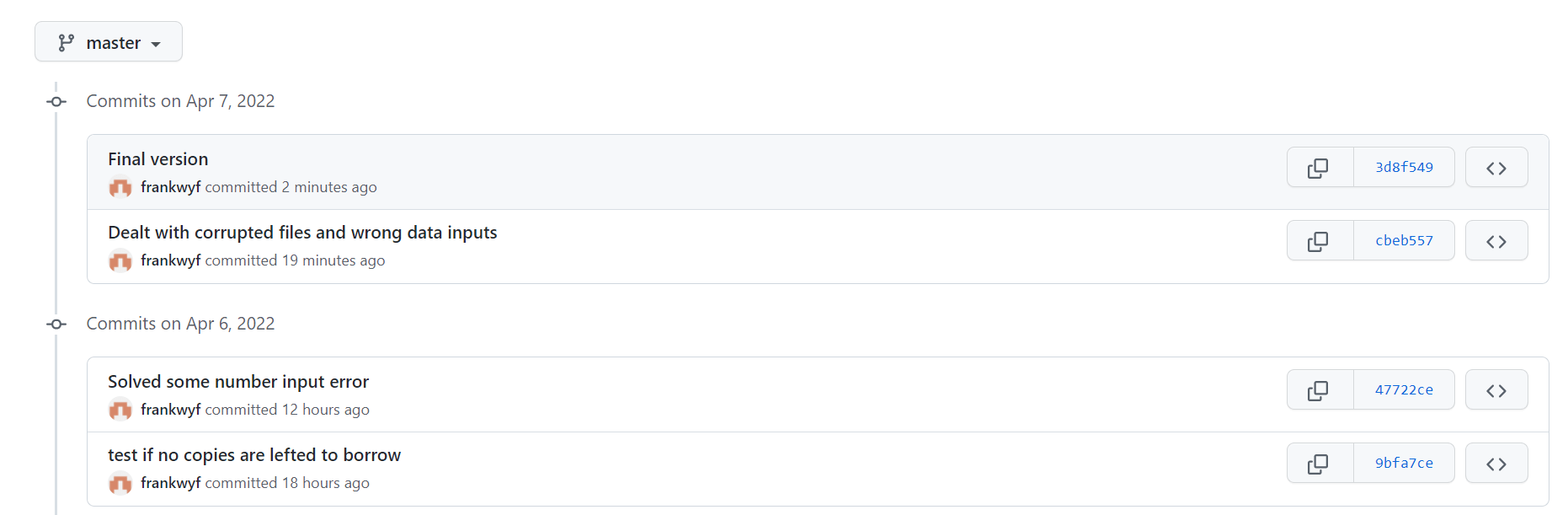Click the timeline marker beside Apr 7 commits

[x=56, y=101]
